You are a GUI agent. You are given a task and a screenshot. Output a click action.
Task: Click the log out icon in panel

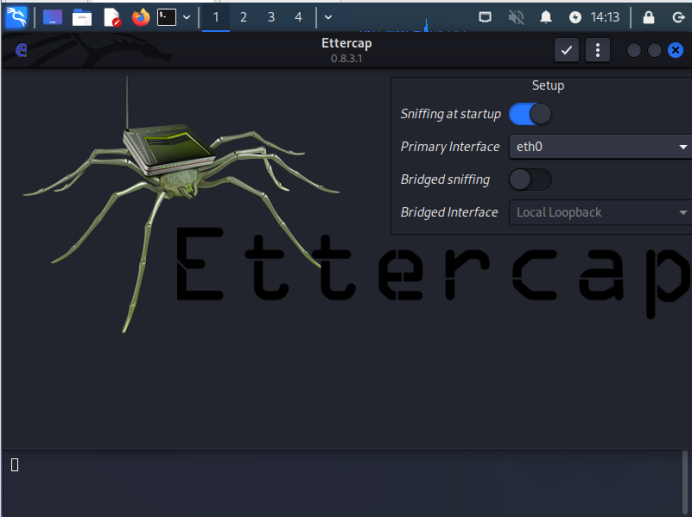(678, 17)
